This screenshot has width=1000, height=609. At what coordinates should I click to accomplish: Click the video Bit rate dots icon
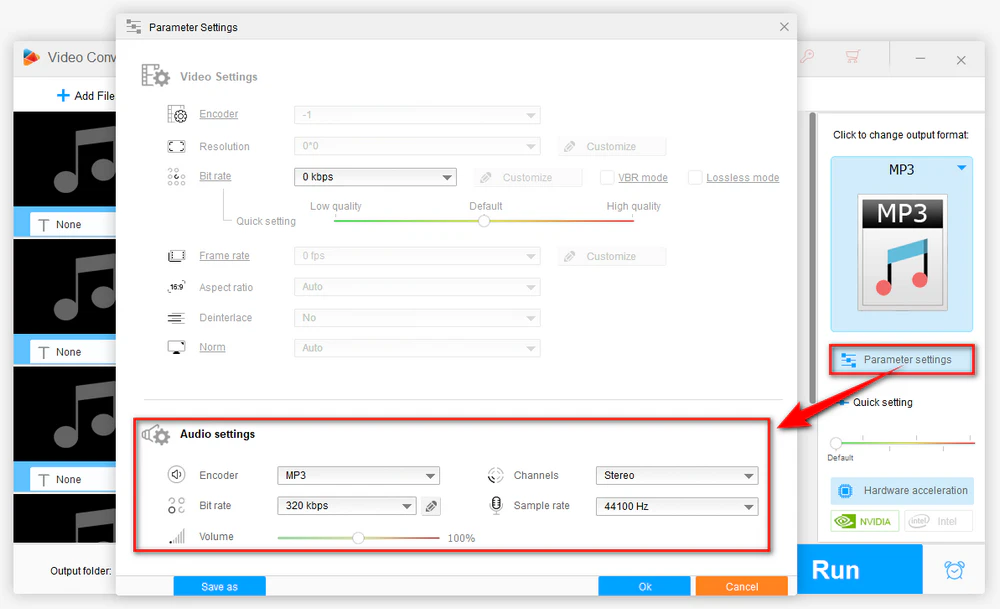tap(176, 177)
